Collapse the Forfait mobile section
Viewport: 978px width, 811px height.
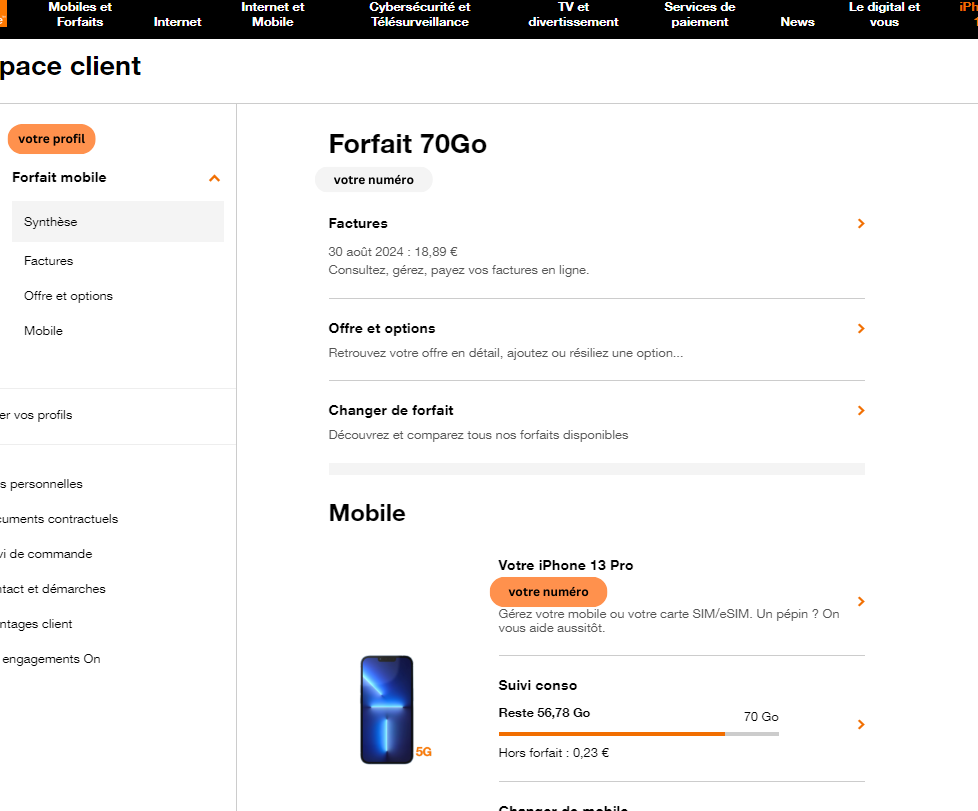pos(214,178)
